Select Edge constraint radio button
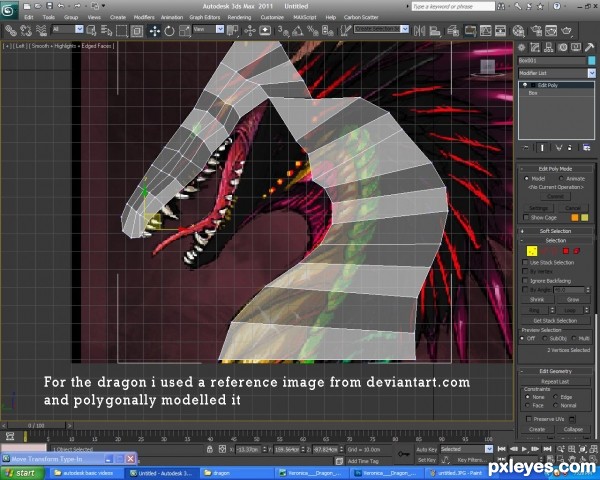 [x=556, y=397]
